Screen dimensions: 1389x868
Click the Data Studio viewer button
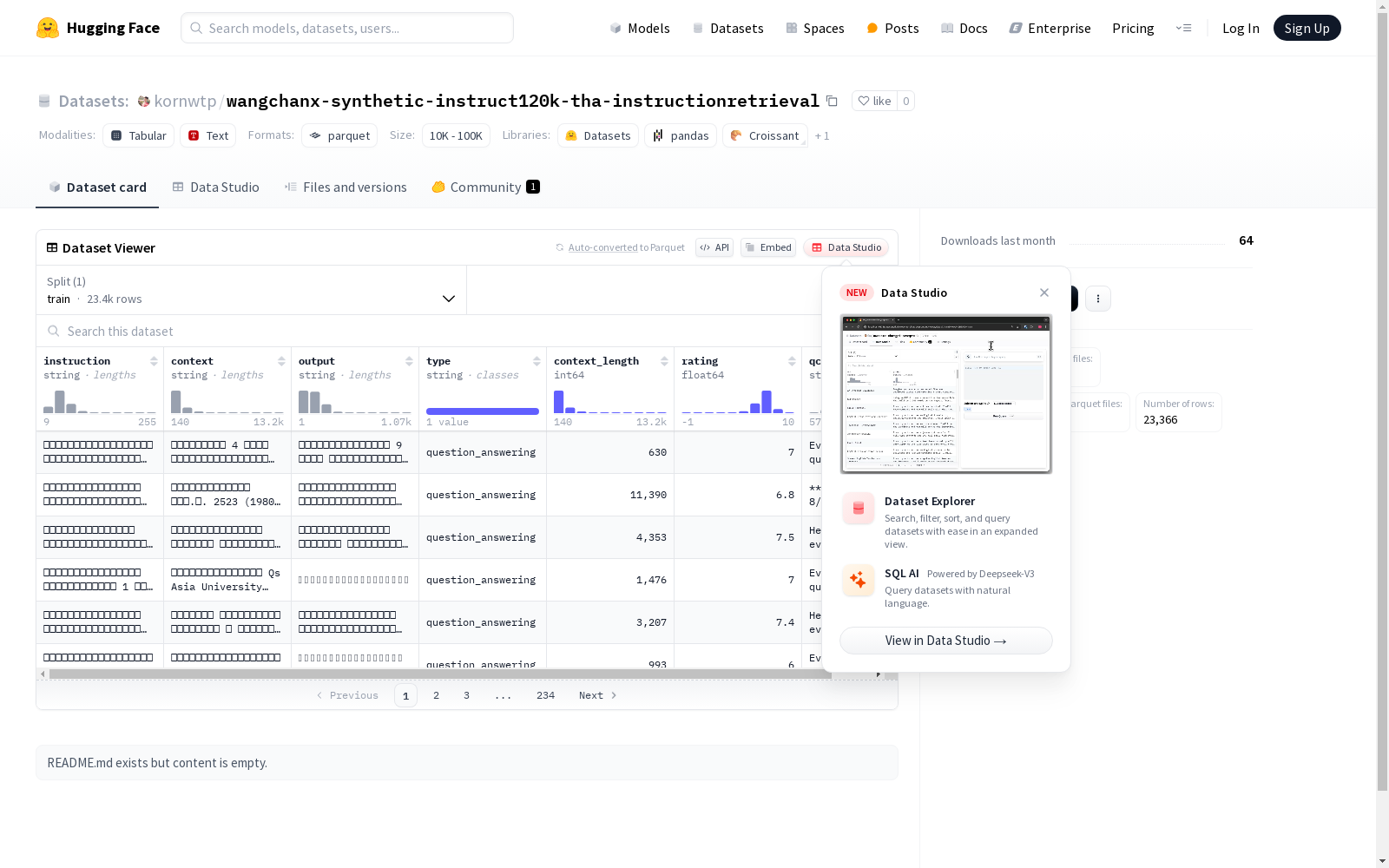(846, 247)
